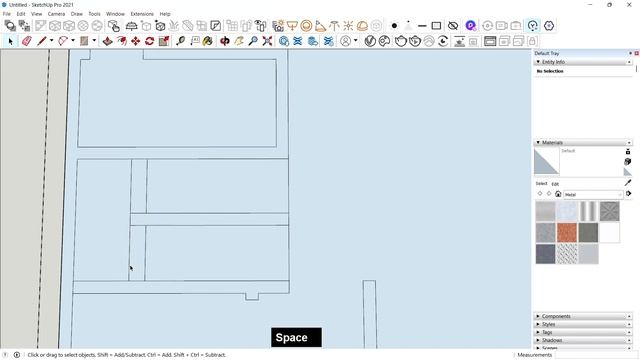The image size is (640, 360).
Task: Switch to materials Edit tab
Action: click(x=555, y=184)
